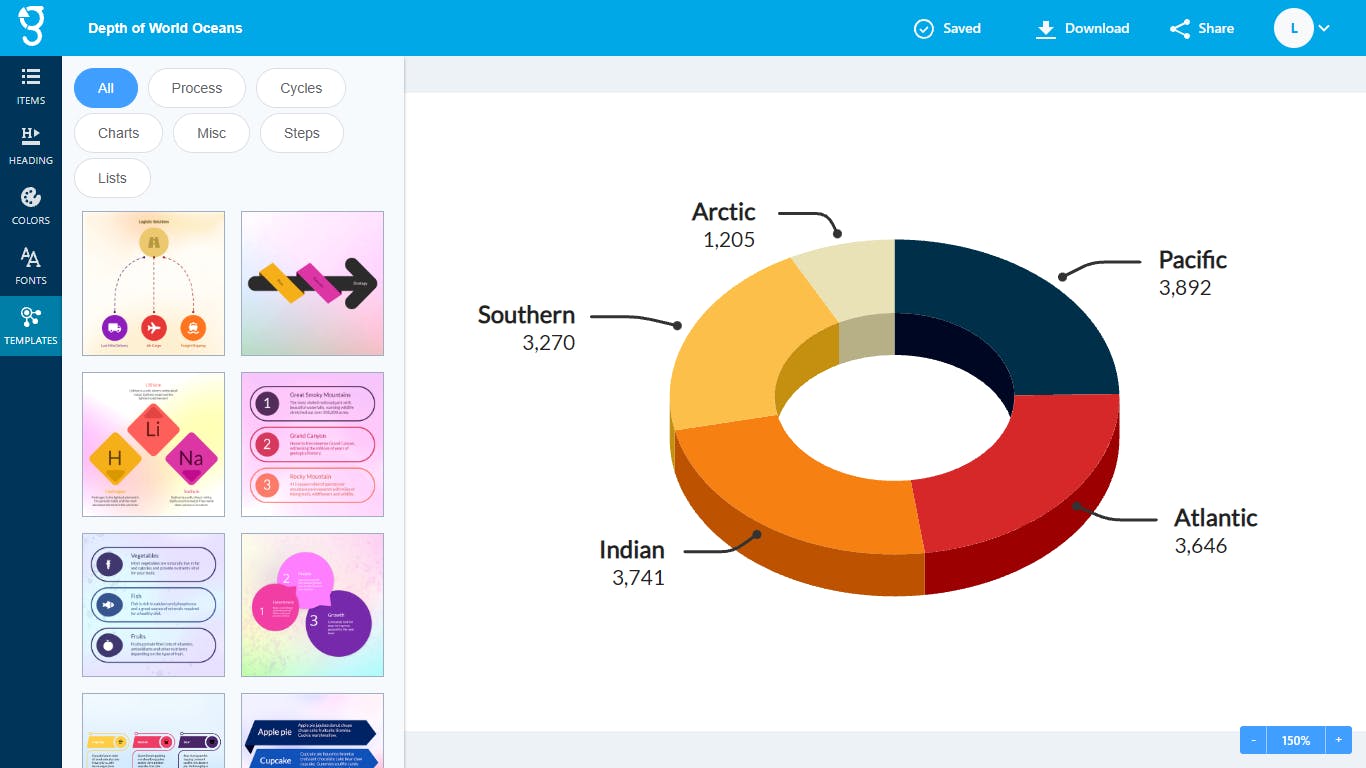Image resolution: width=1366 pixels, height=768 pixels.
Task: Open the user avatar L menu
Action: click(x=1294, y=28)
